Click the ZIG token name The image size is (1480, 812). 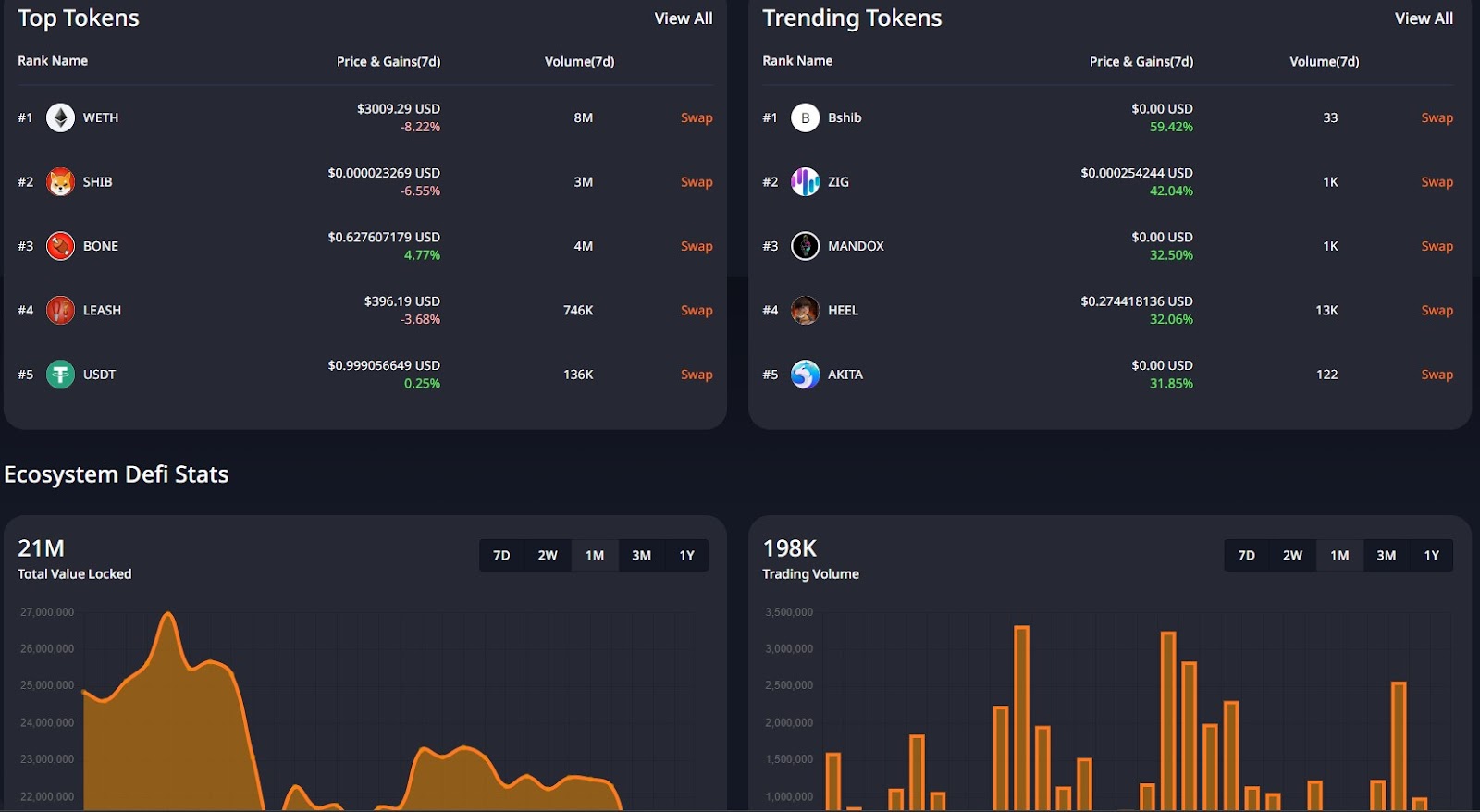coord(838,182)
